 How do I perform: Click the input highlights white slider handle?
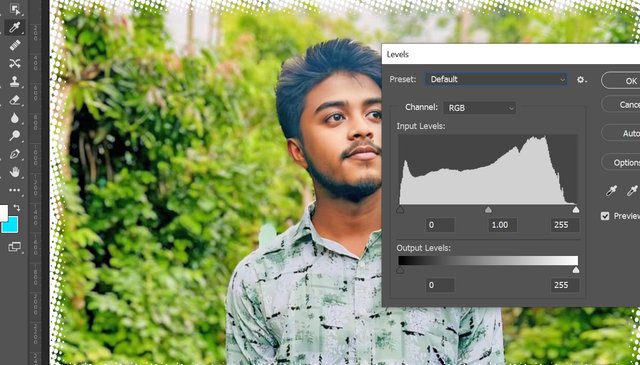[x=576, y=209]
